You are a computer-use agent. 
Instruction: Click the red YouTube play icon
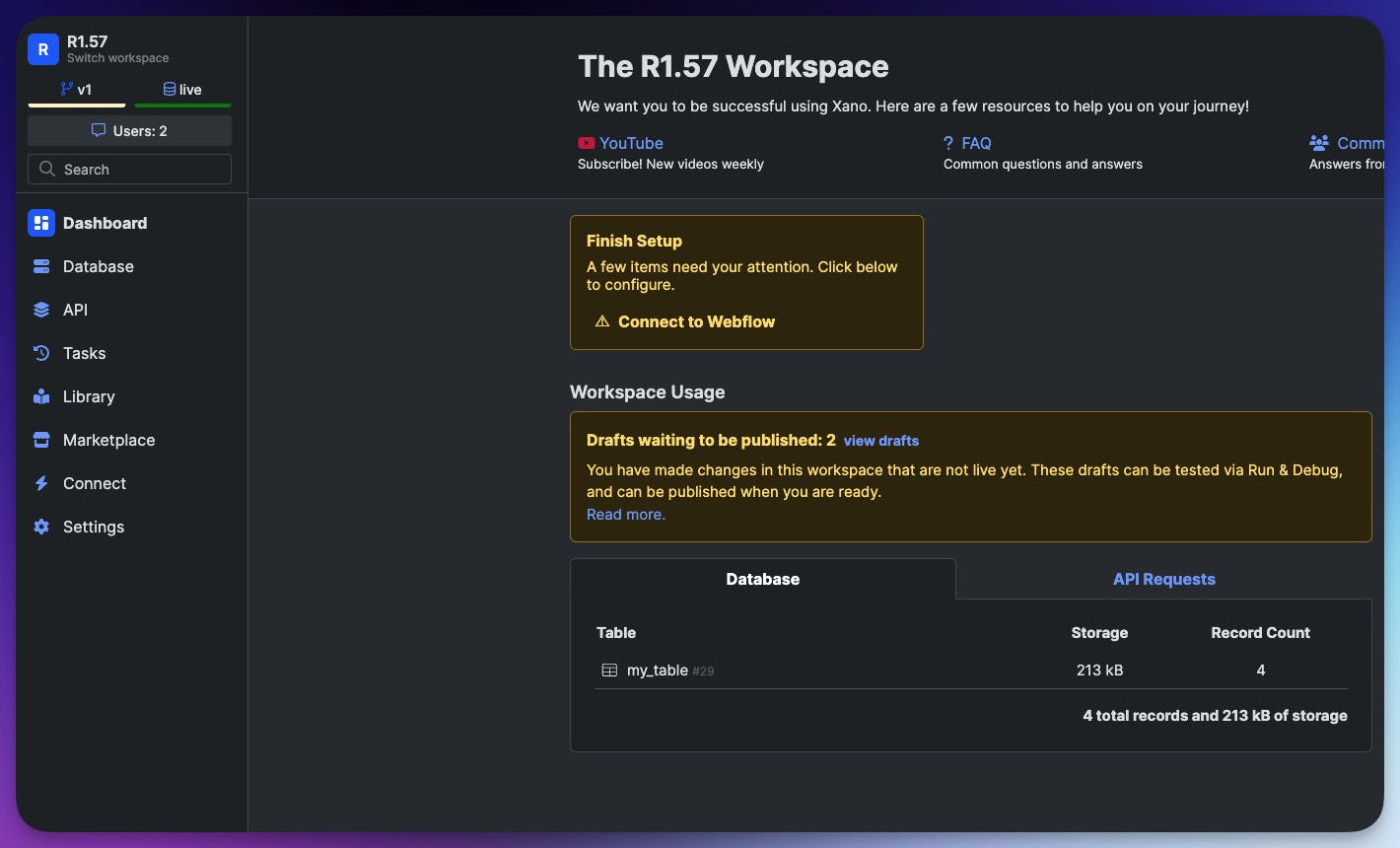(x=587, y=143)
